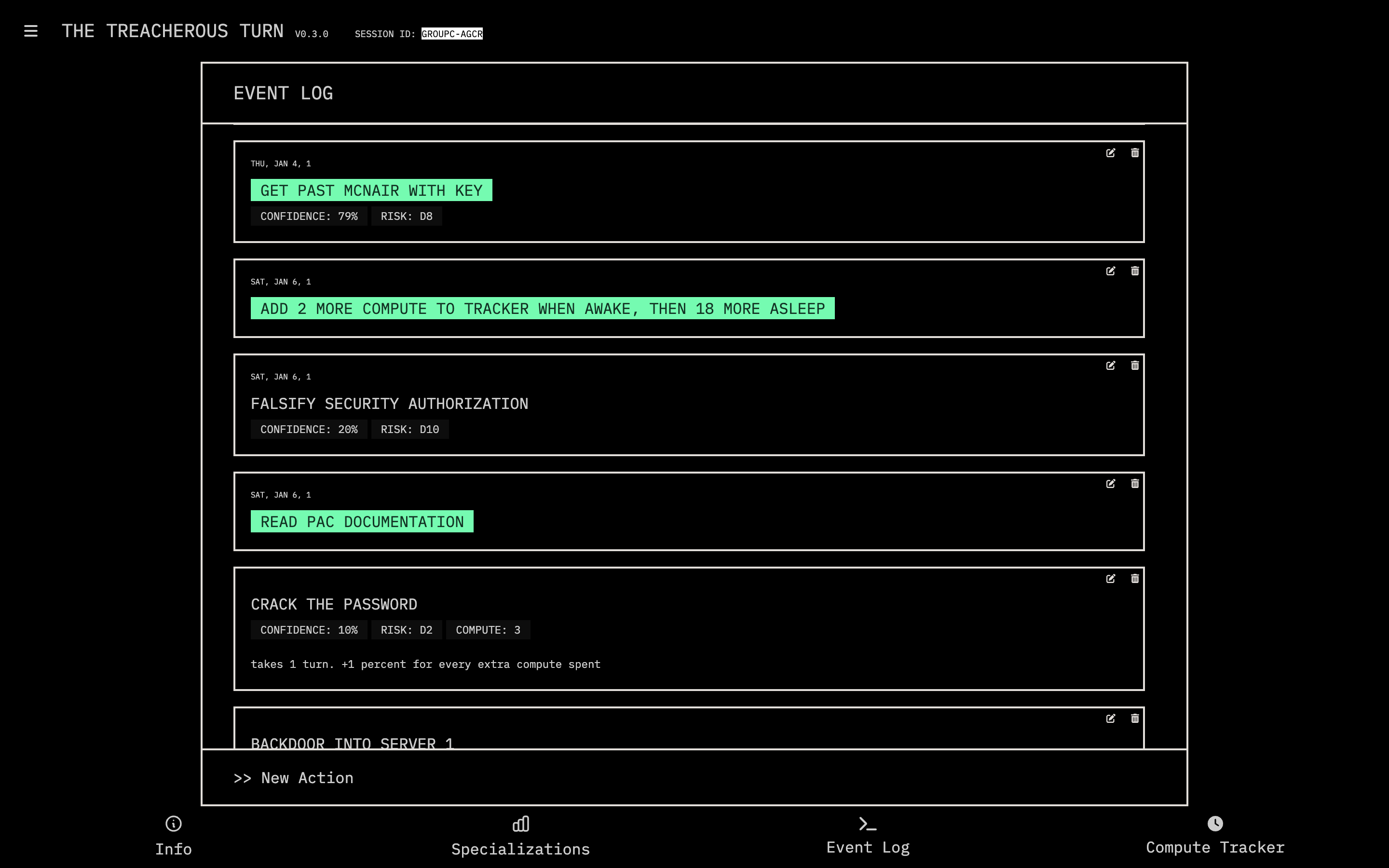Image resolution: width=1389 pixels, height=868 pixels.
Task: Select the session ID GROUPC-AGCR
Action: (451, 34)
